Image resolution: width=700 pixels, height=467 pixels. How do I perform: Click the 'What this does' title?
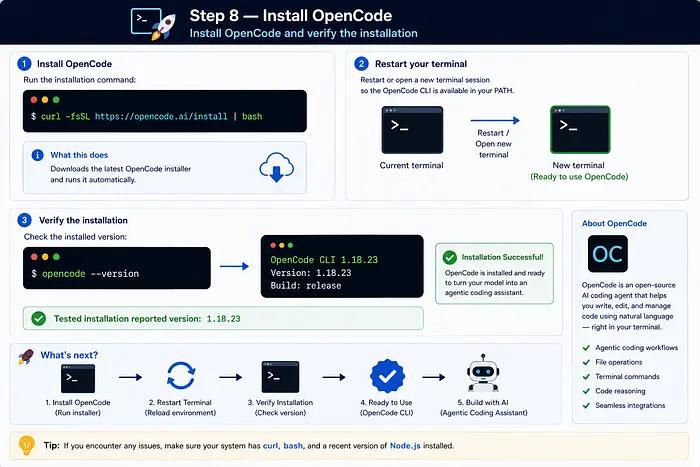tap(79, 155)
